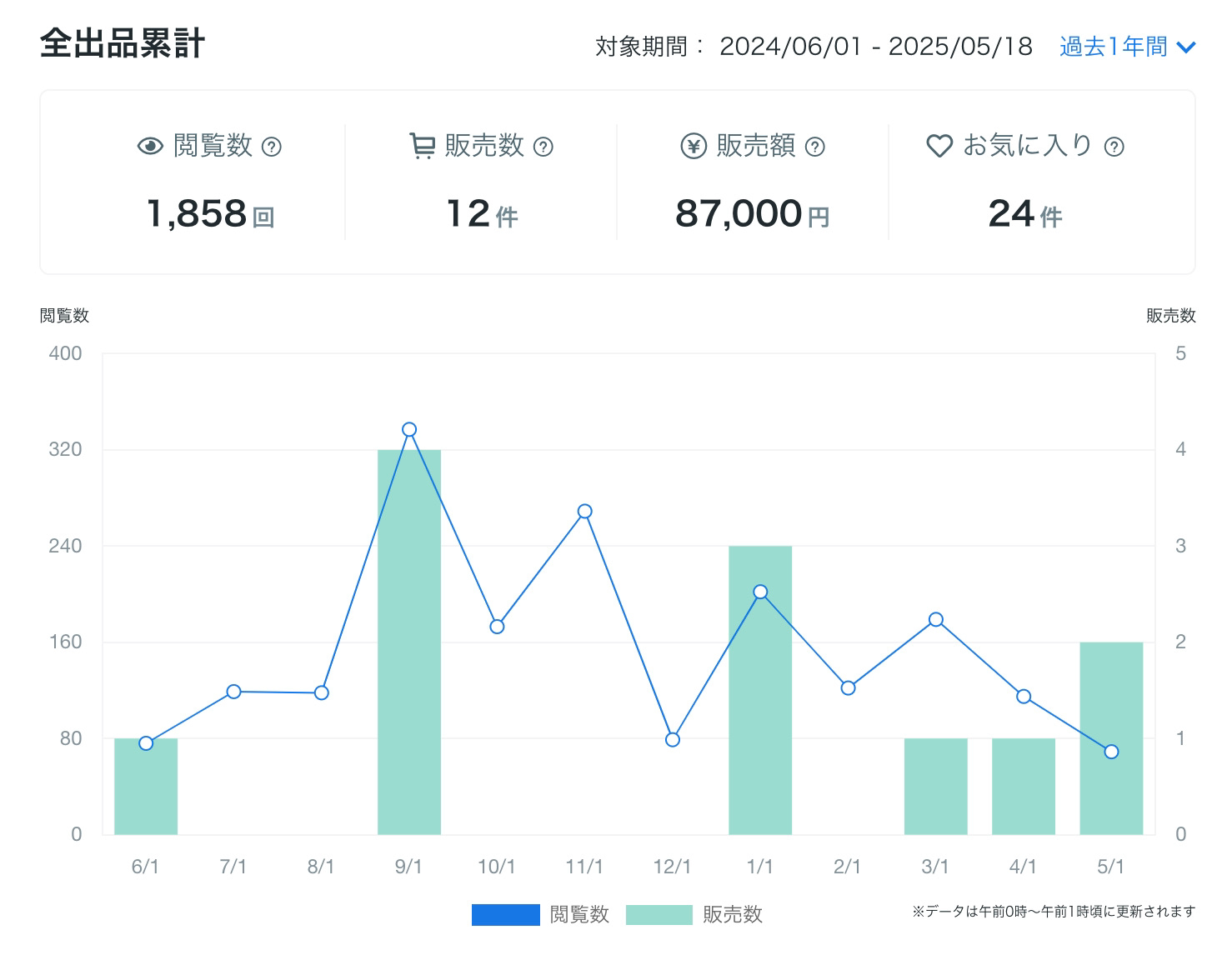Viewport: 1232px width, 960px height.
Task: Select the 12/1 views data point
Action: [x=673, y=739]
